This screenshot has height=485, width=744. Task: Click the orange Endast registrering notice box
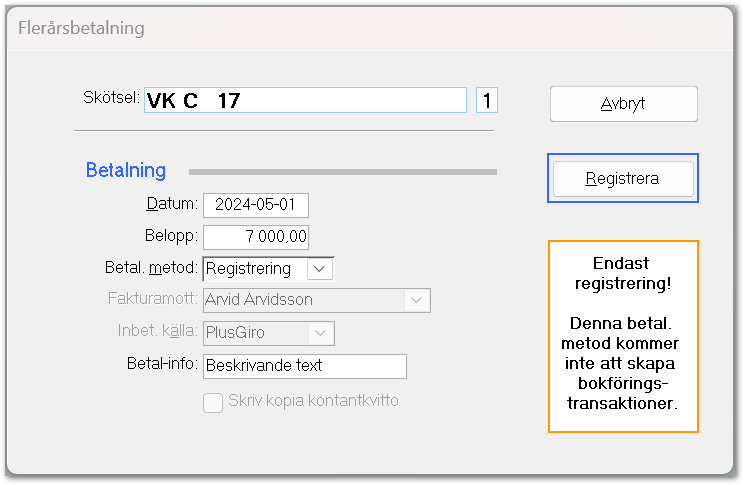623,336
